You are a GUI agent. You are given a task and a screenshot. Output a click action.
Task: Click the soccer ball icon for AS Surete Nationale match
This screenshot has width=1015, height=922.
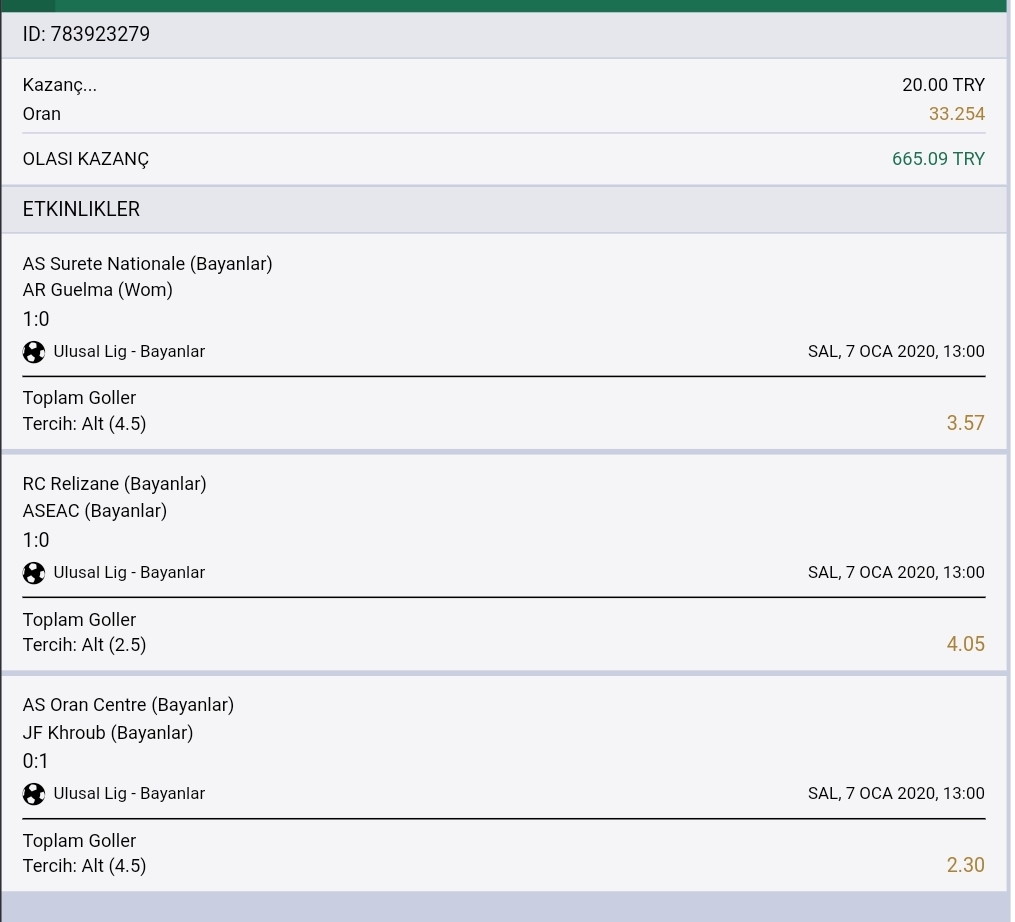pos(34,352)
